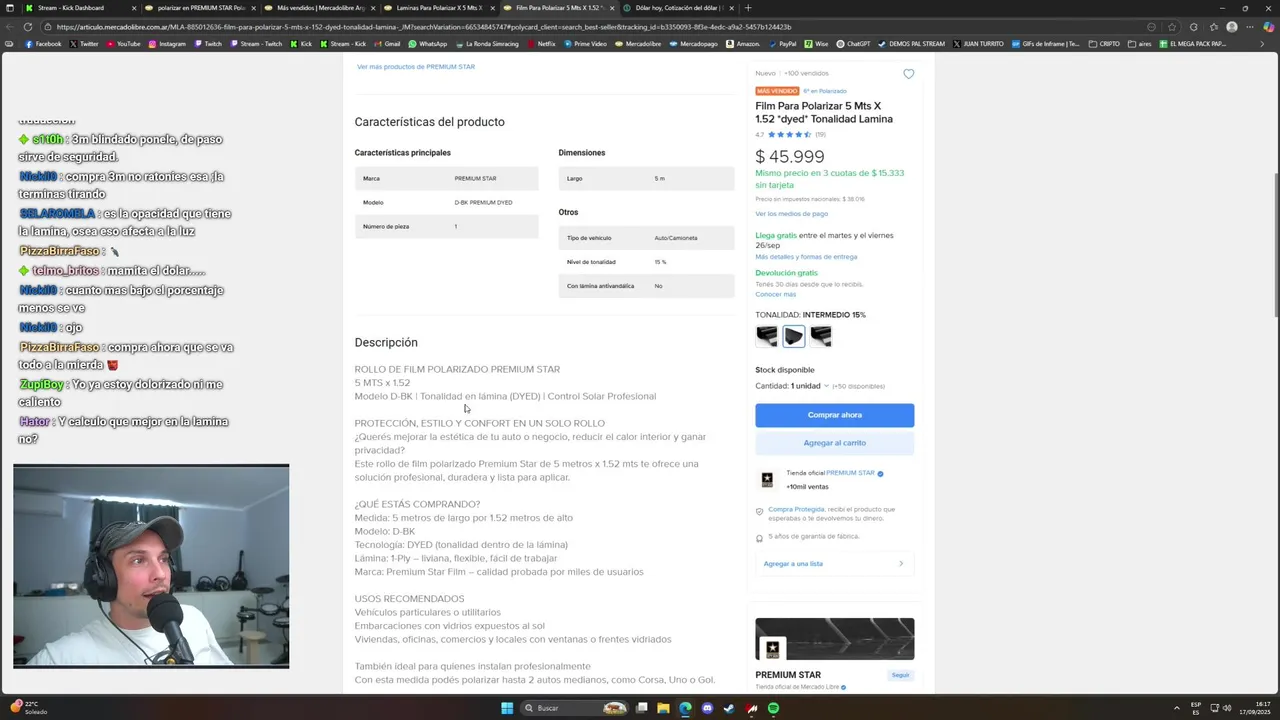Open the weather widget showing 22°C
The height and width of the screenshot is (720, 1280).
[28, 708]
